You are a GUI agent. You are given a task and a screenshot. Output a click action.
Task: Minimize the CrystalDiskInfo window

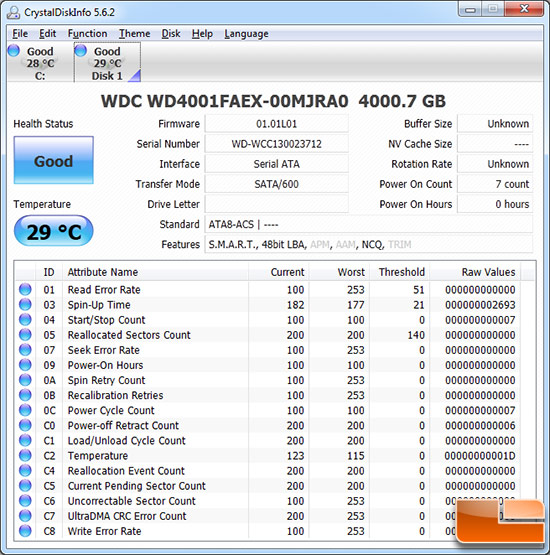470,10
